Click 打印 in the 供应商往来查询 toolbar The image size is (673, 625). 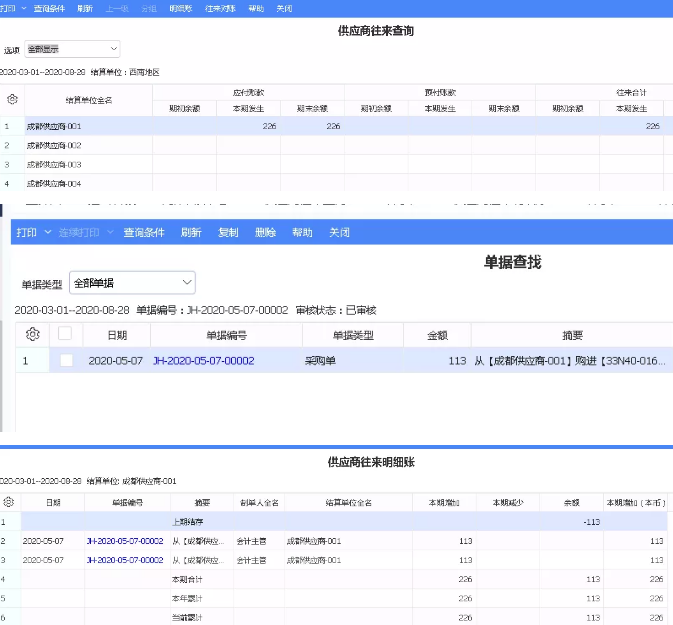coord(7,8)
